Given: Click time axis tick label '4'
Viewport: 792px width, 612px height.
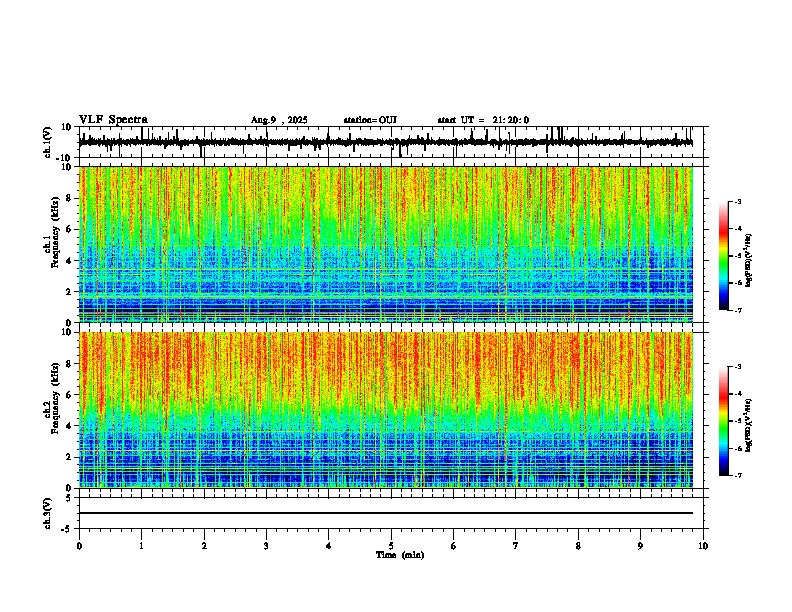Looking at the screenshot, I should (x=329, y=546).
